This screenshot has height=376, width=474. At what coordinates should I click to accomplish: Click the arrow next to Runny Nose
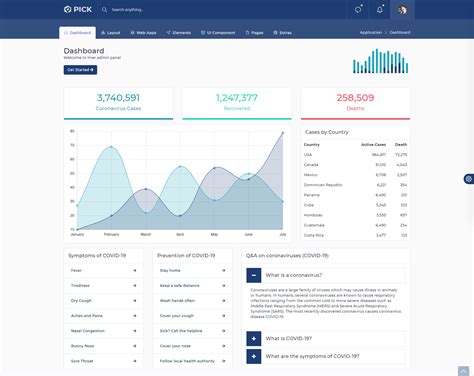click(x=135, y=346)
